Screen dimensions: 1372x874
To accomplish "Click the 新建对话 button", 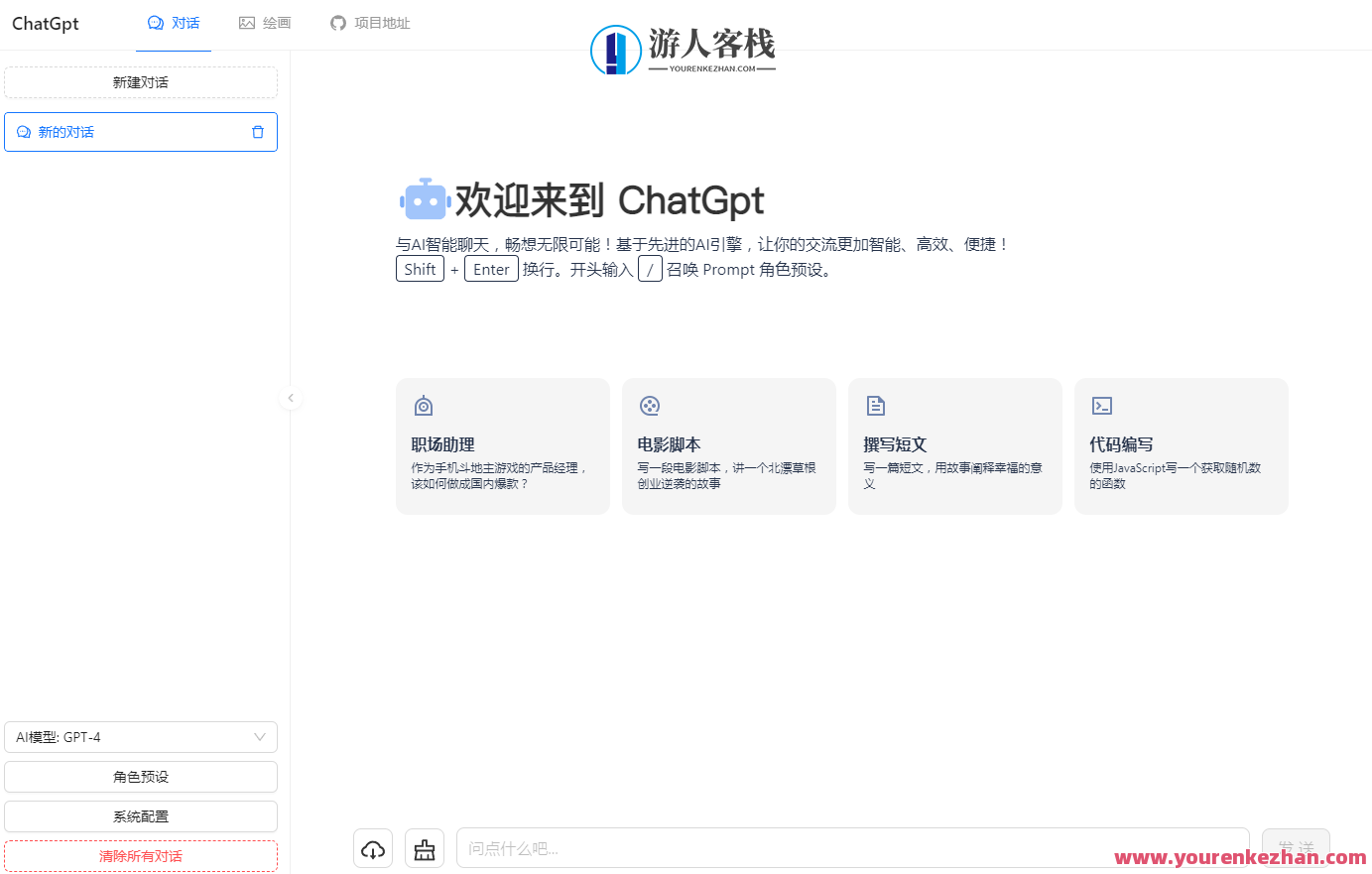I will [140, 81].
